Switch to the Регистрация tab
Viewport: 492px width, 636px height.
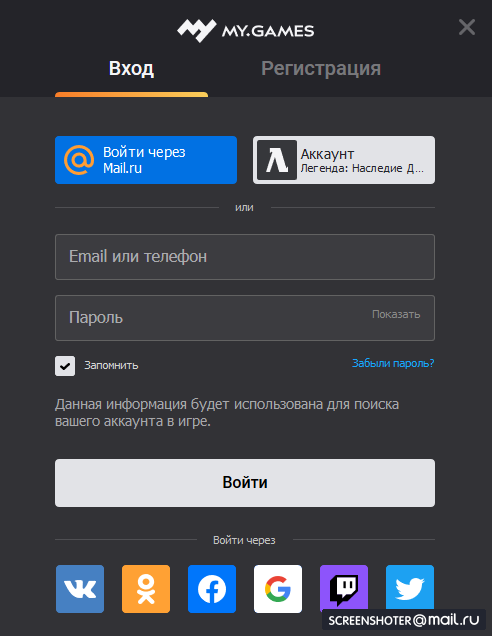[321, 68]
